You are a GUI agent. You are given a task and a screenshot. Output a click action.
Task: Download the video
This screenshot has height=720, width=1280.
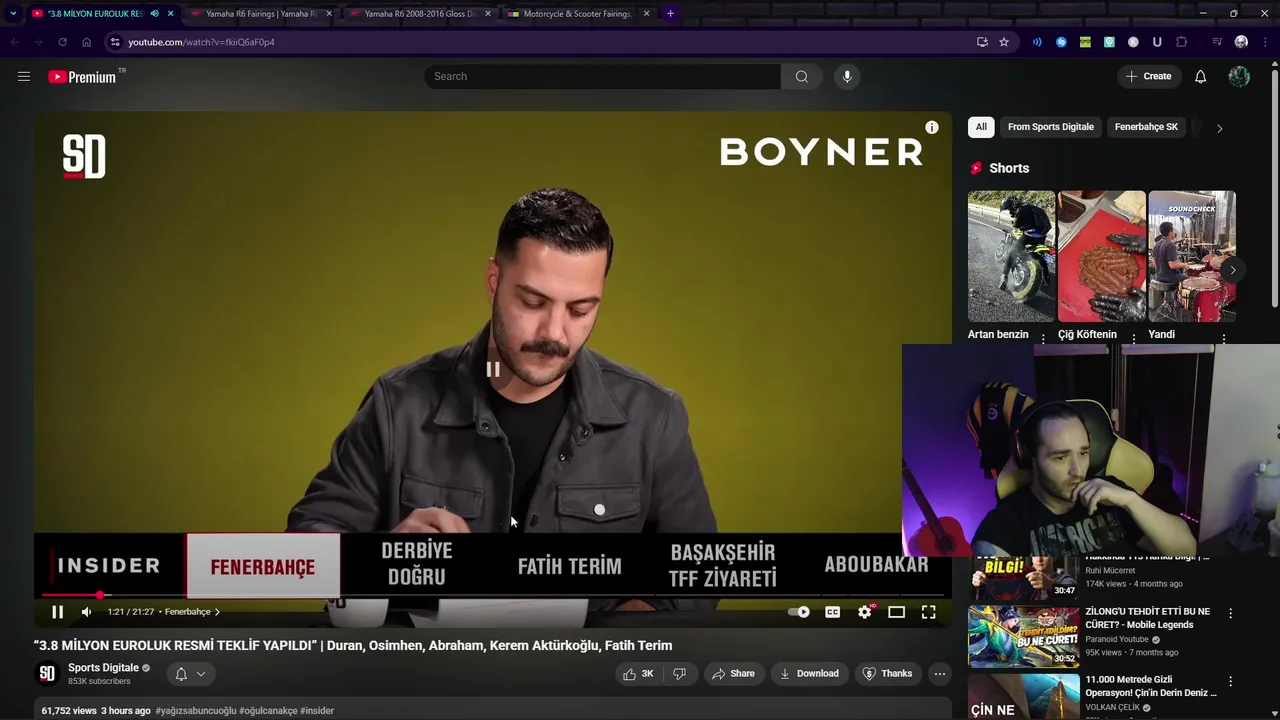(810, 674)
